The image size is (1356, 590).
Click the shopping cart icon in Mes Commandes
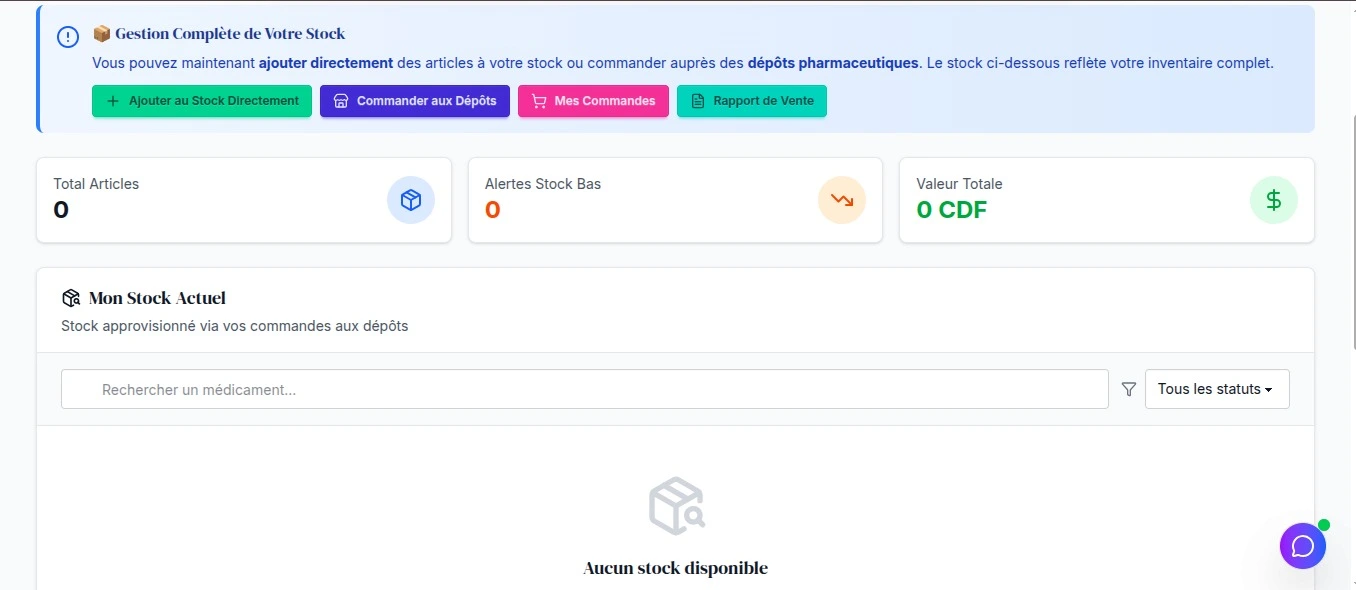539,101
